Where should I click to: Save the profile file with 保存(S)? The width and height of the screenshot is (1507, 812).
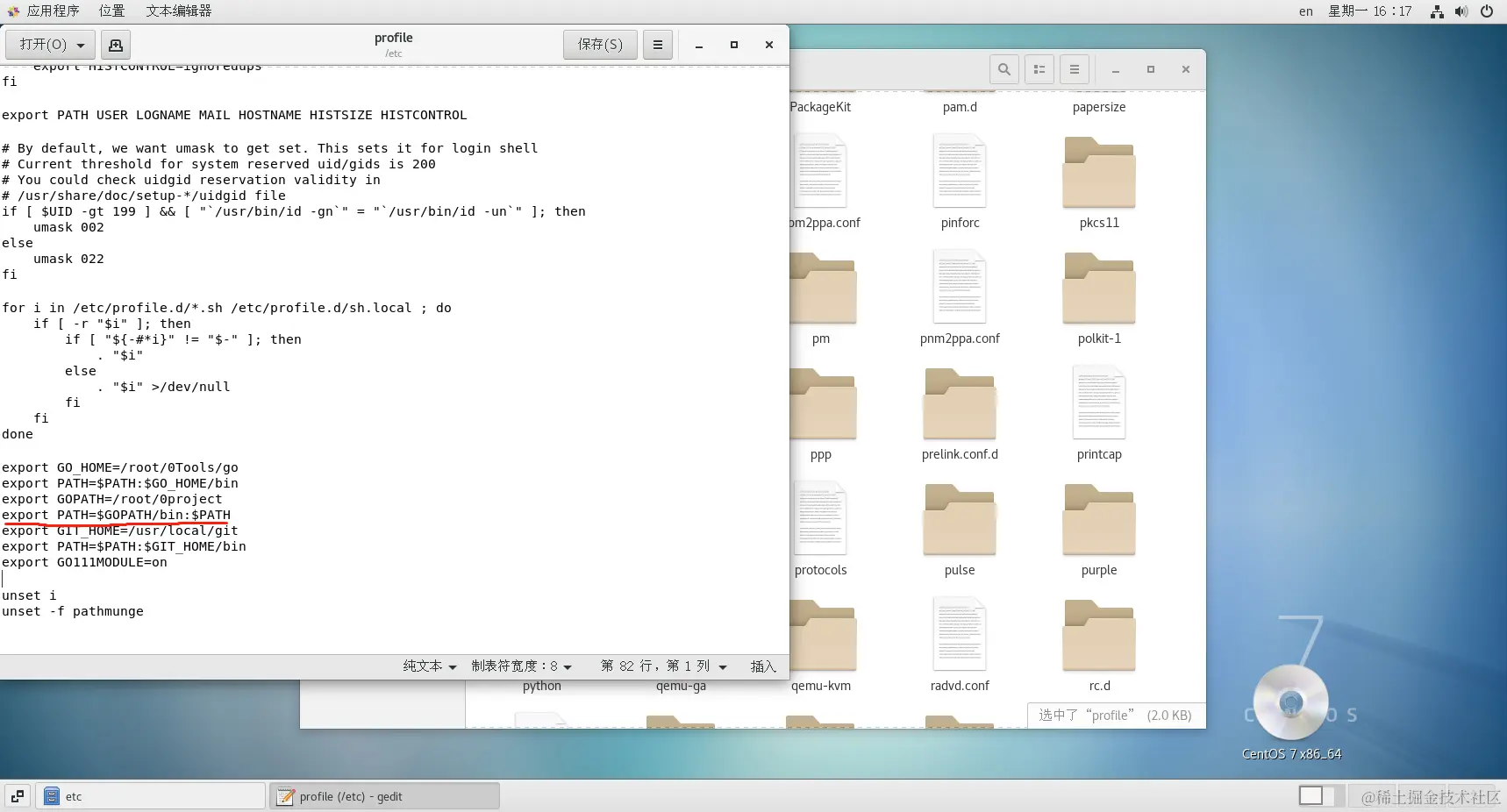600,45
